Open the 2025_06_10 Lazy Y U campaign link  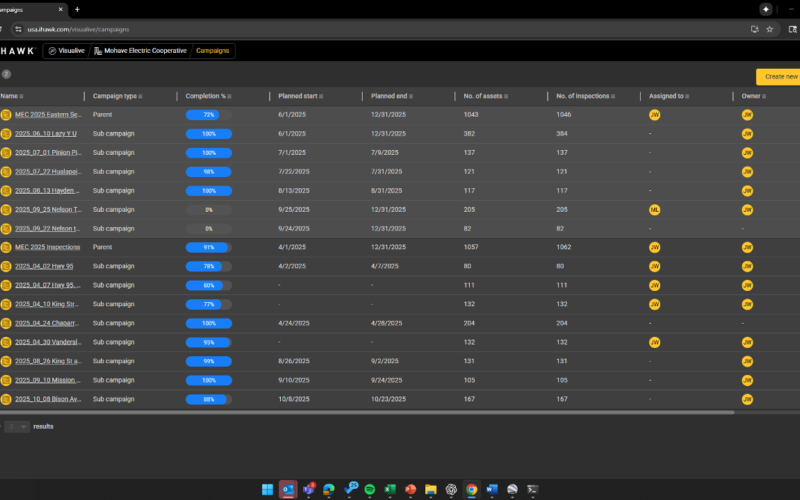46,134
